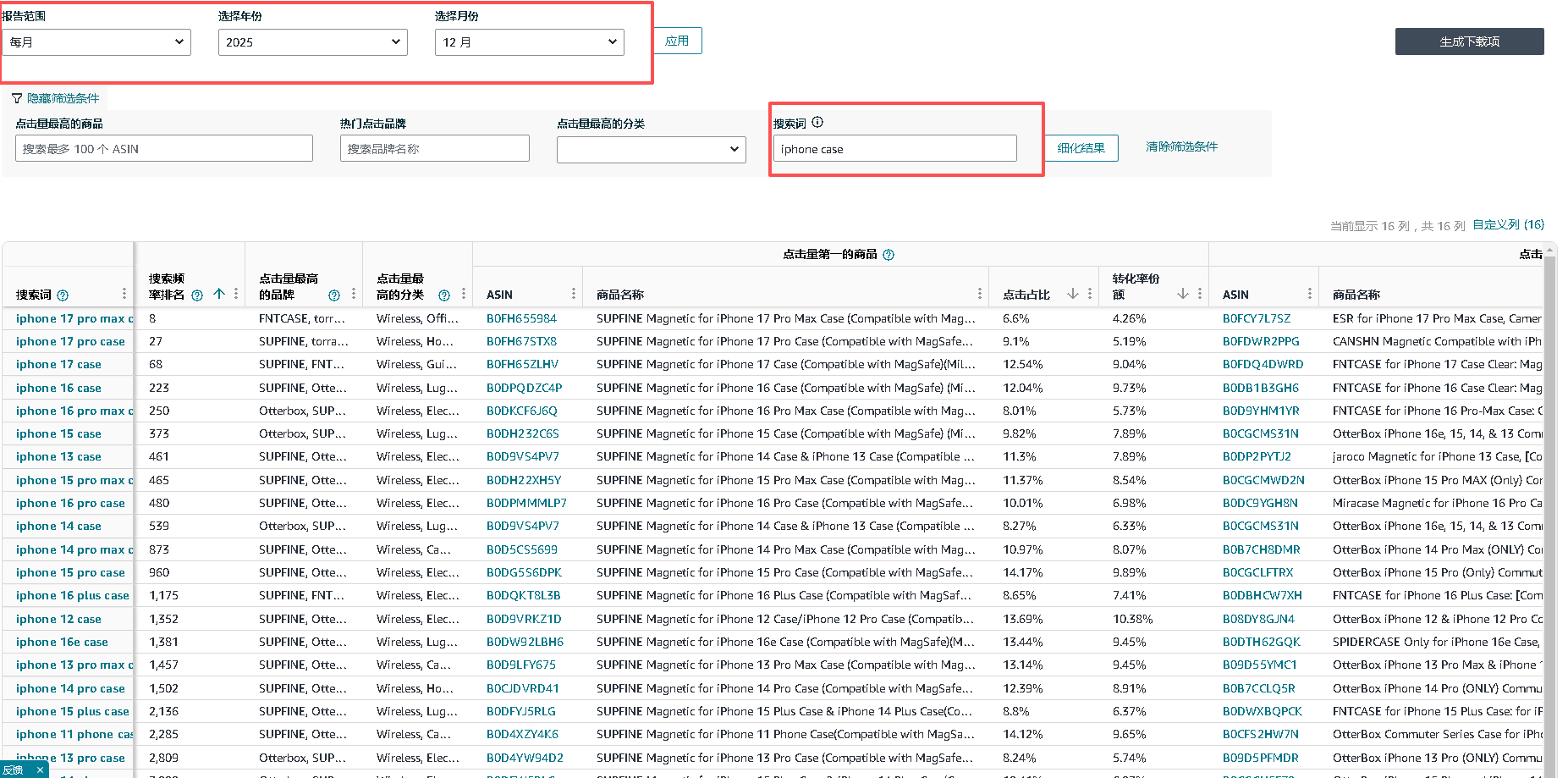1568x778 pixels.
Task: Close the 反馈 feedback tab
Action: (x=40, y=770)
